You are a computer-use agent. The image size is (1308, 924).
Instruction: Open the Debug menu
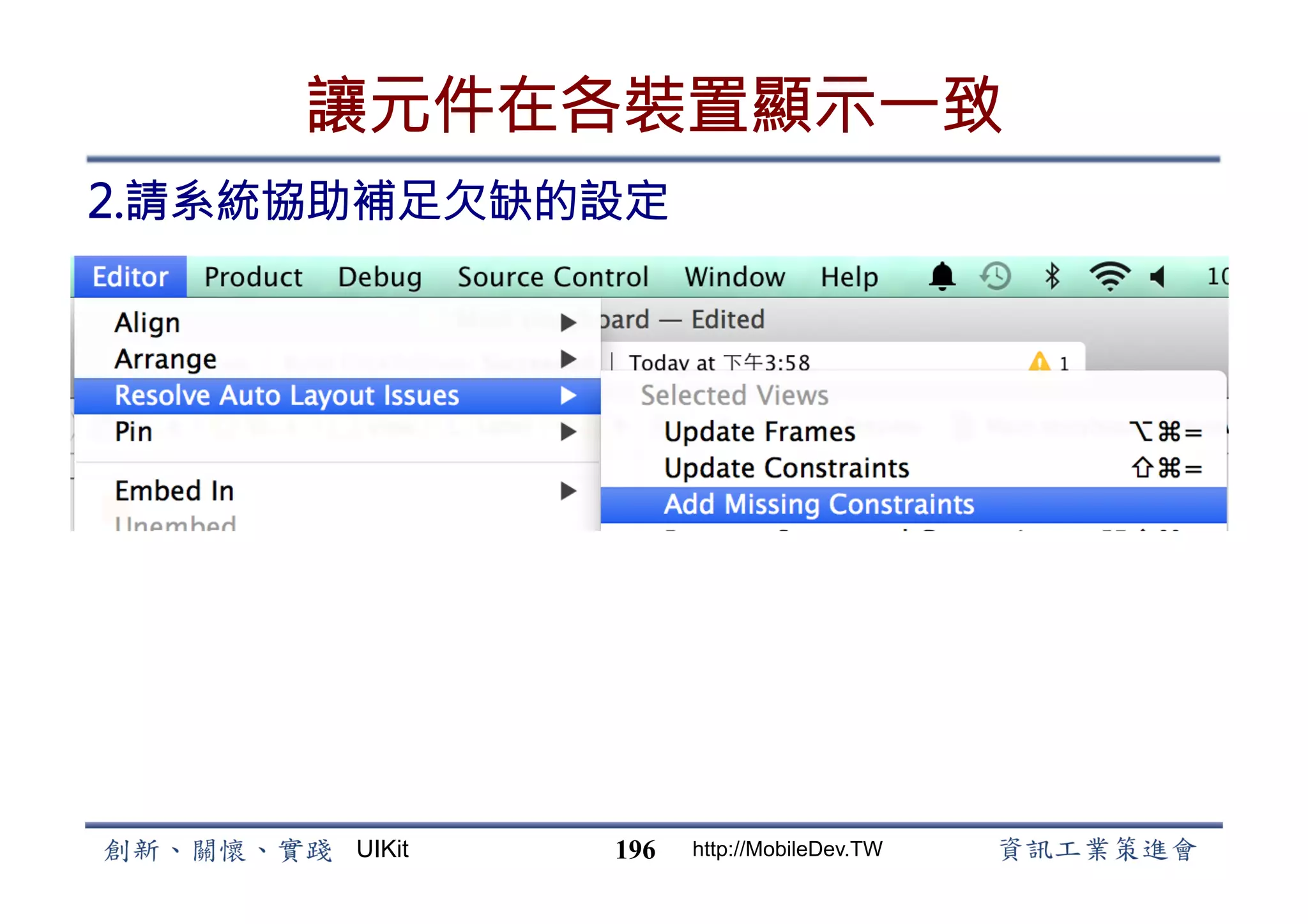[x=380, y=277]
